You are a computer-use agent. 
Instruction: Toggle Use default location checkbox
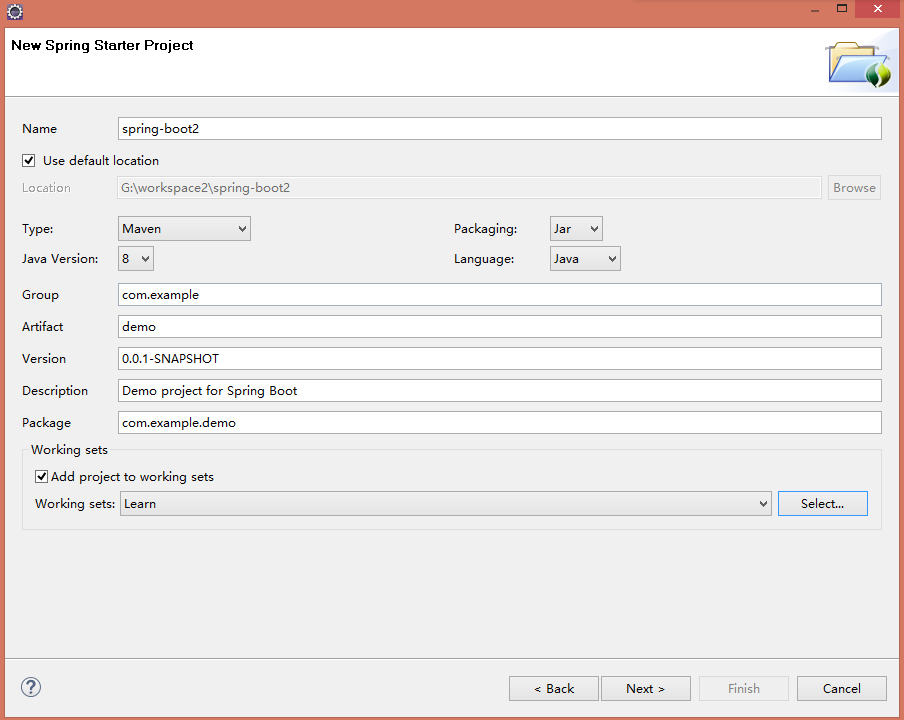point(28,161)
